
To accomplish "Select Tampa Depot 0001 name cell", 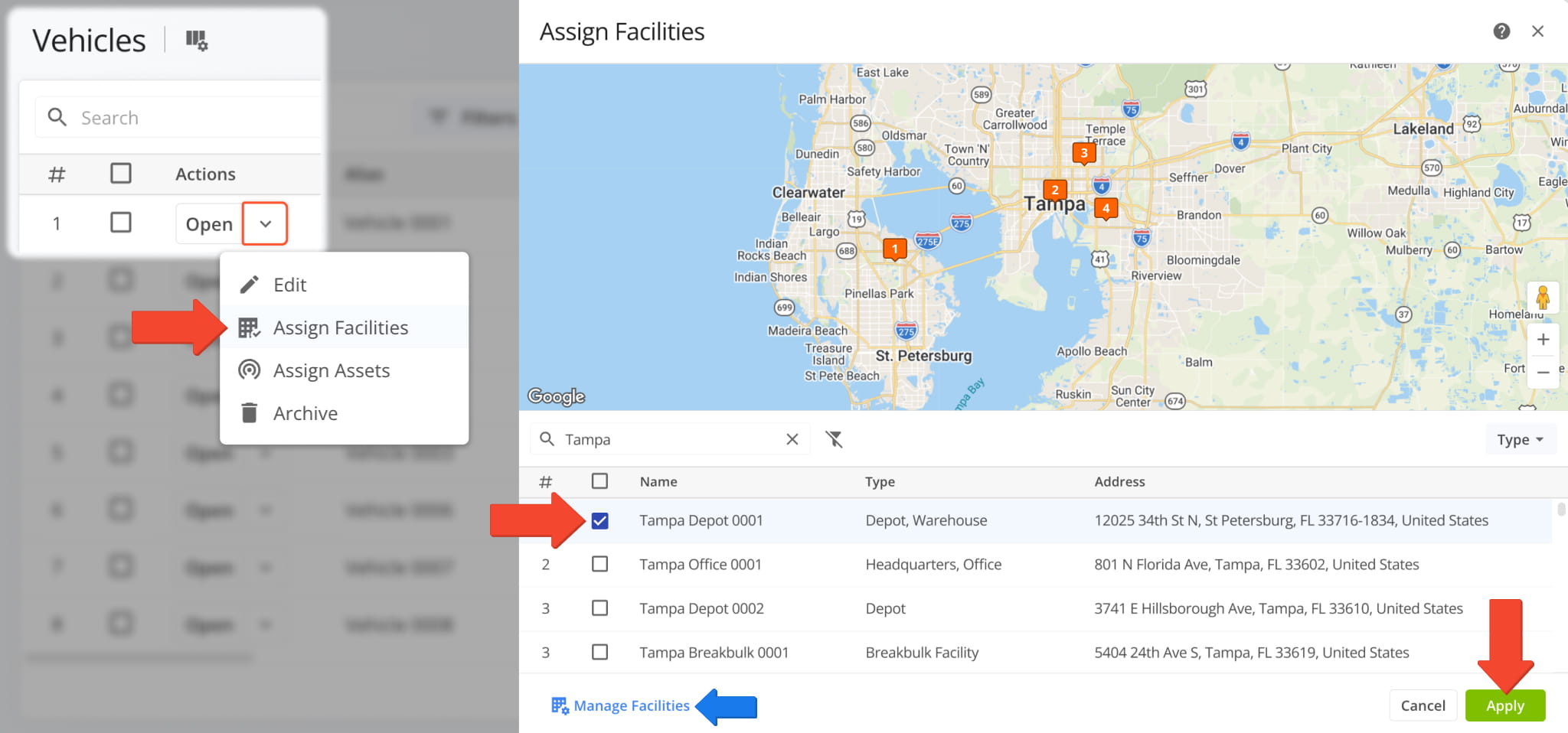I will [701, 520].
